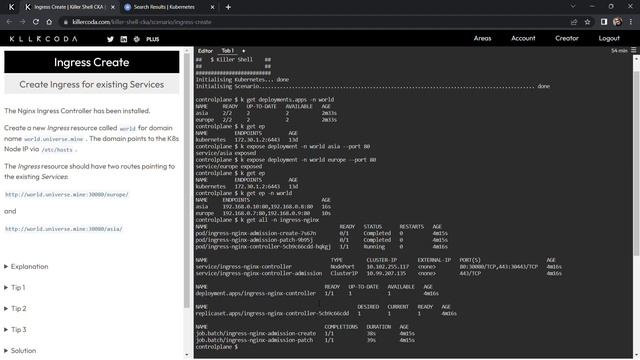Click the browser forward arrow
The height and width of the screenshot is (360, 640).
coord(22,22)
